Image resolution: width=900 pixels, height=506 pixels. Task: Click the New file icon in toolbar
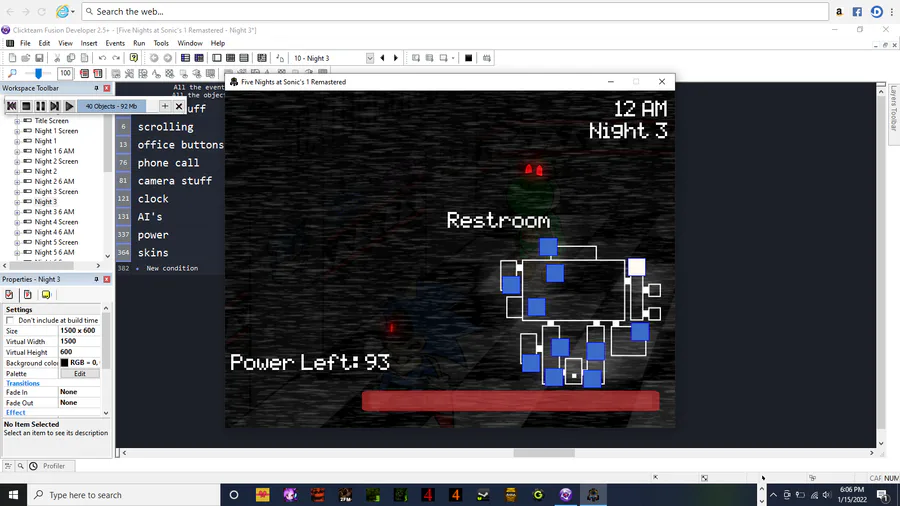click(x=12, y=58)
